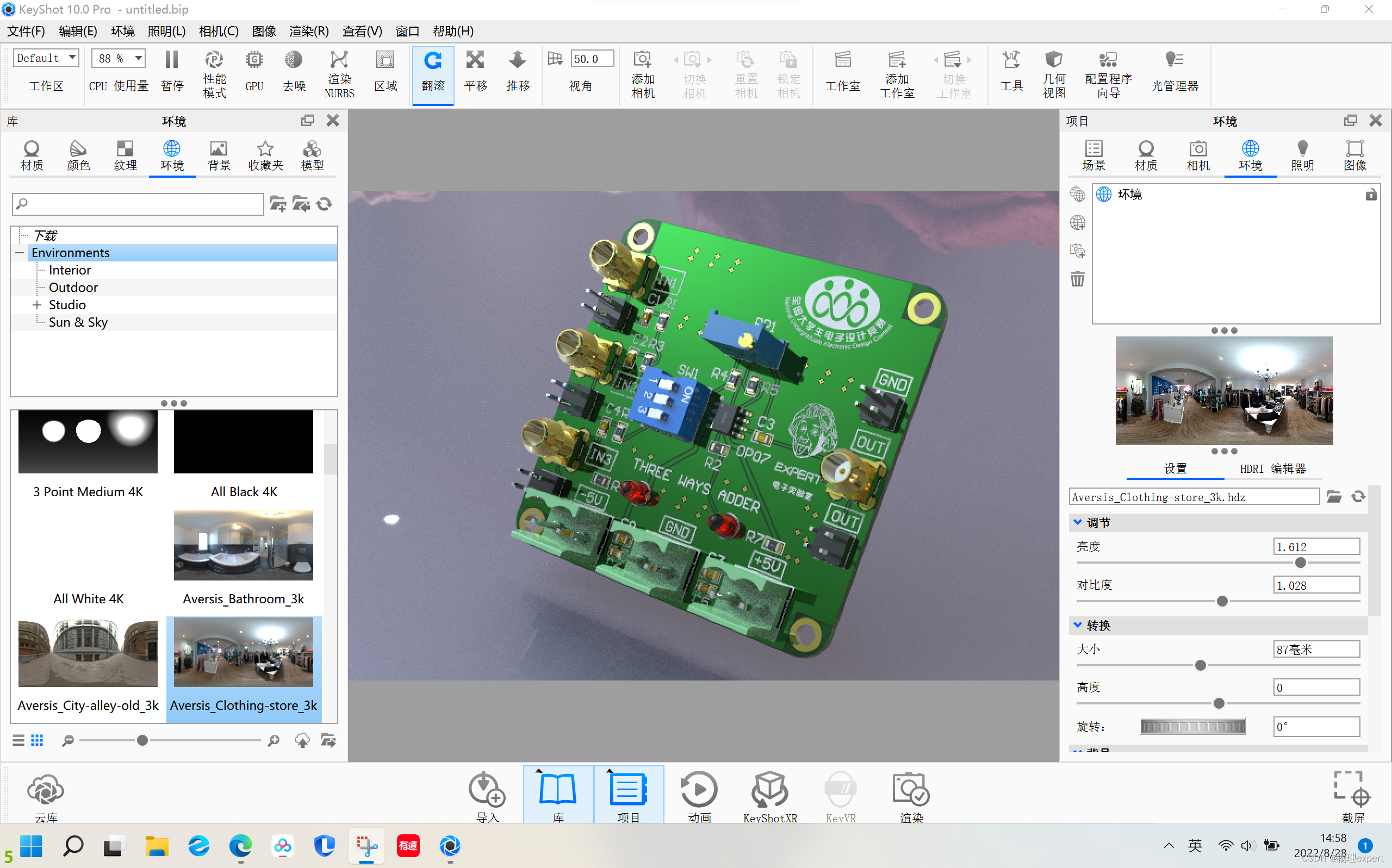1392x868 pixels.
Task: Take a screenshot with 截屏
Action: click(1352, 797)
